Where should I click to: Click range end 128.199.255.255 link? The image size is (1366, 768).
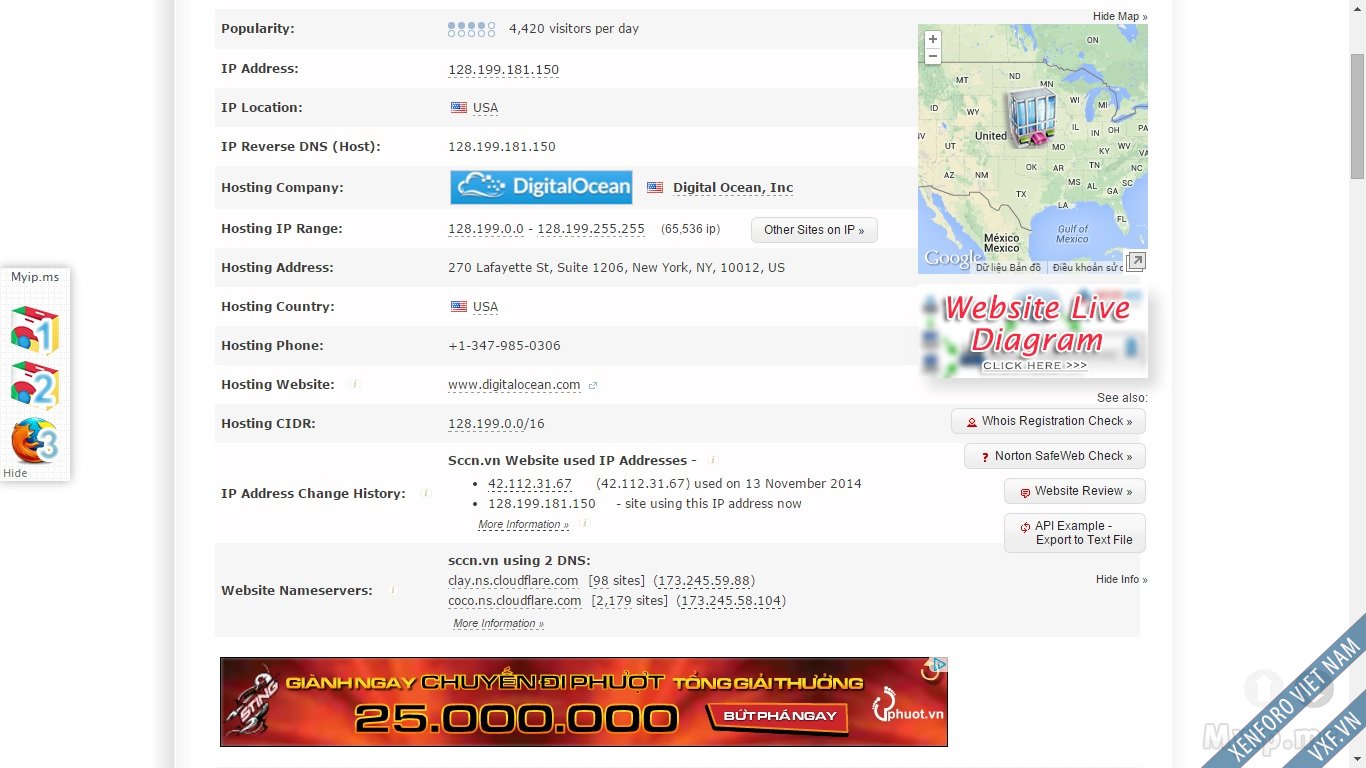[x=591, y=229]
